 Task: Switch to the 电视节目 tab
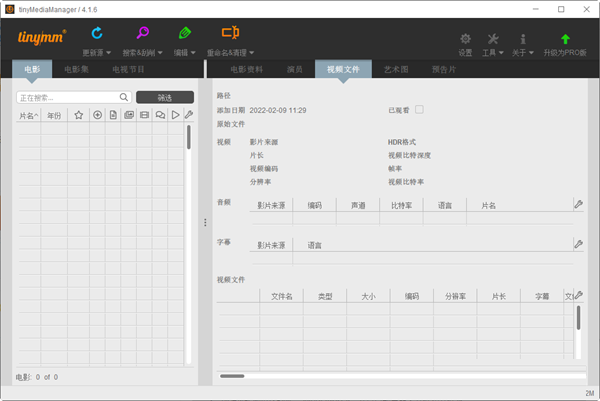click(x=128, y=69)
